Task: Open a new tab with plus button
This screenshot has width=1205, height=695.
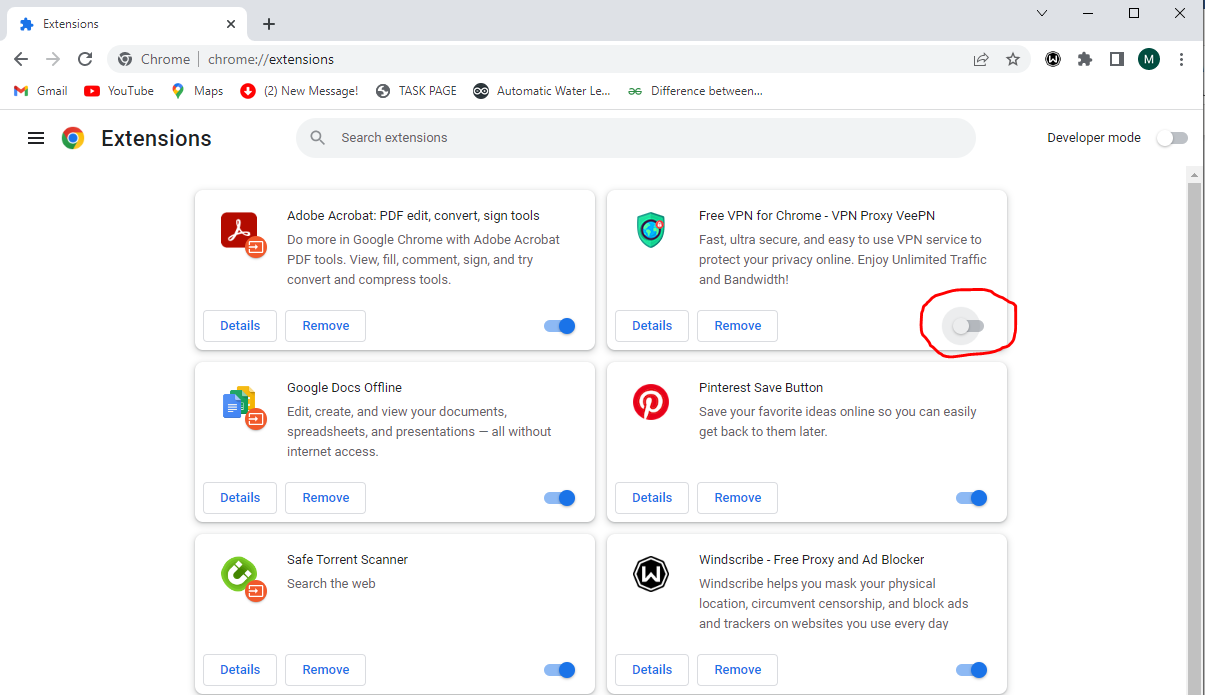Action: 269,24
